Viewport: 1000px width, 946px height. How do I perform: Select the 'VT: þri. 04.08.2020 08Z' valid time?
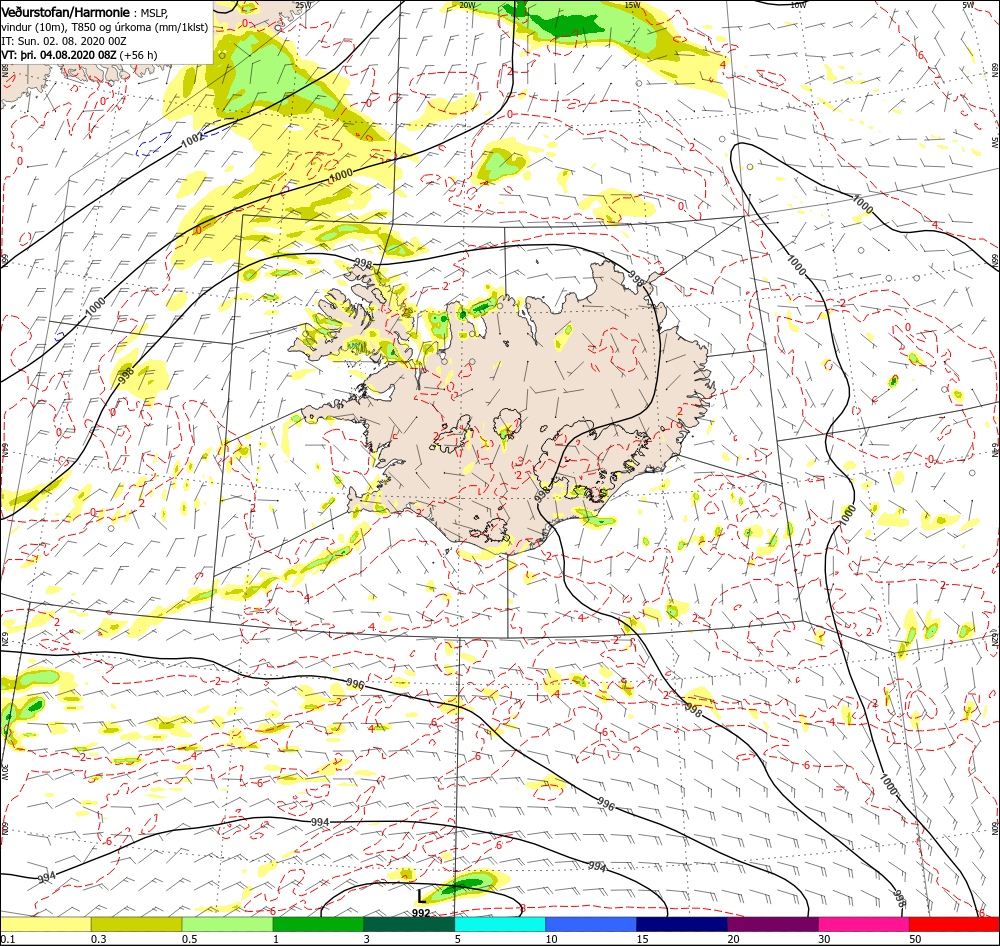(59, 55)
